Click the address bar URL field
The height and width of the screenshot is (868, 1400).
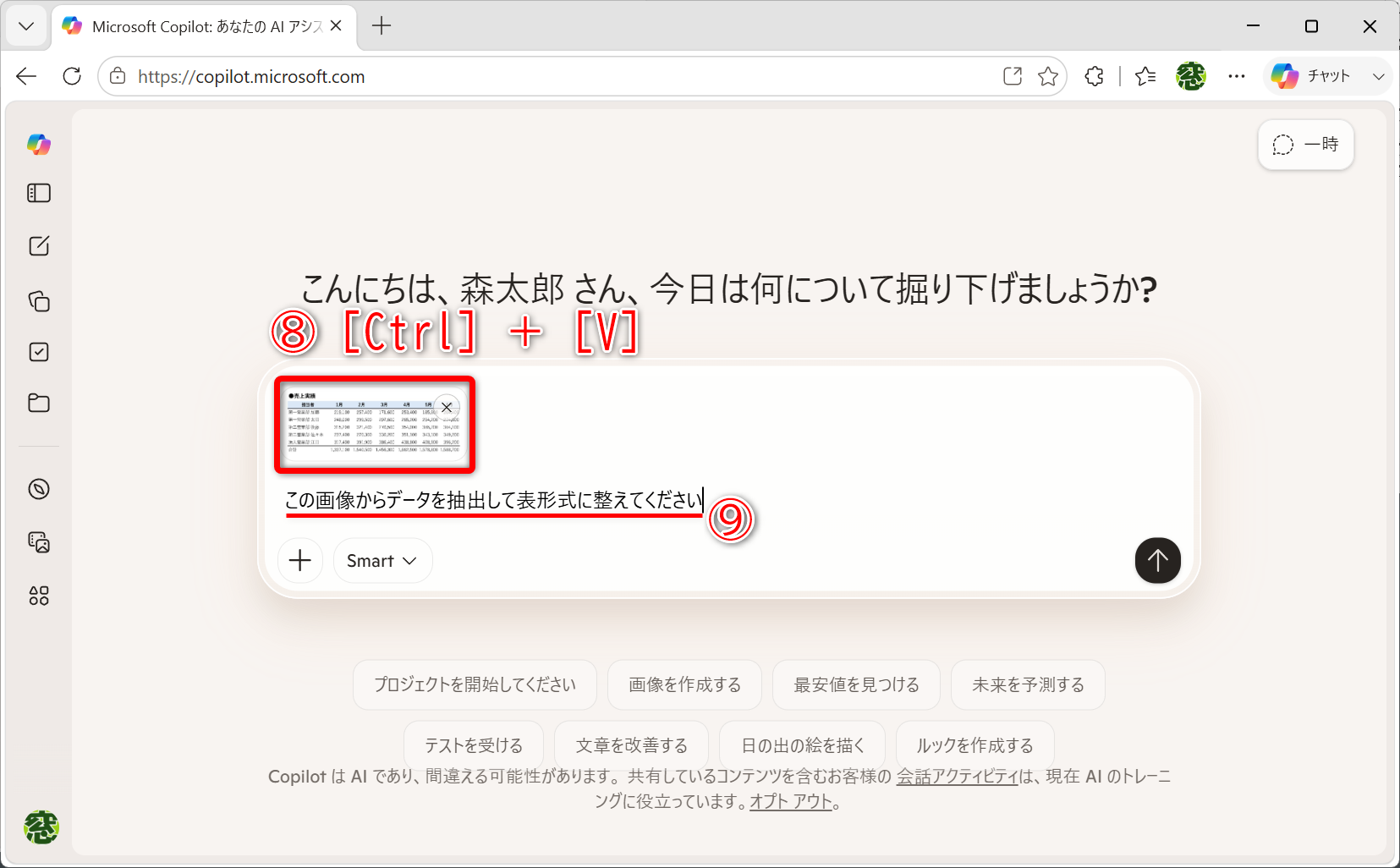[558, 76]
